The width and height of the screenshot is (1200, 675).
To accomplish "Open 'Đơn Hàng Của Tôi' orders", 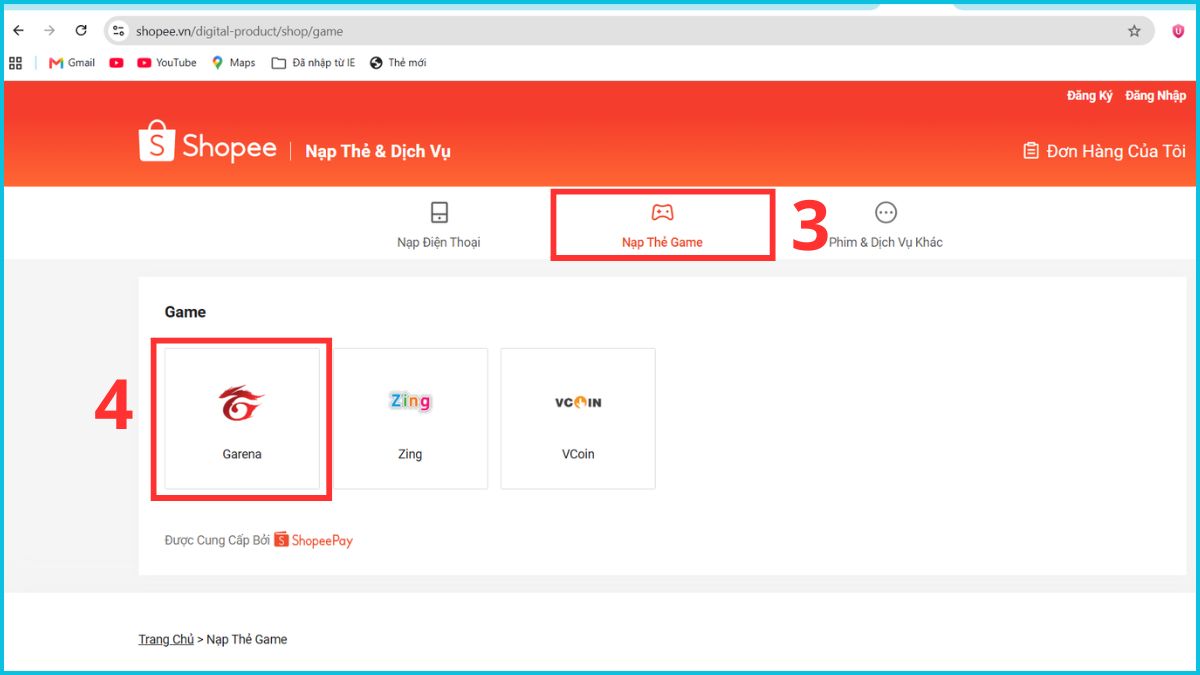I will click(1104, 151).
